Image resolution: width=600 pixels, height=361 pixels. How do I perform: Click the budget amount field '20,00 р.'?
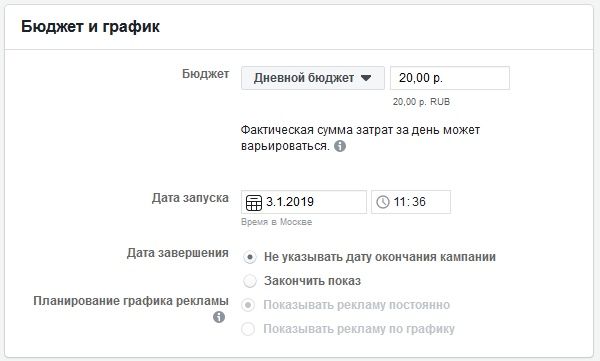click(x=450, y=78)
